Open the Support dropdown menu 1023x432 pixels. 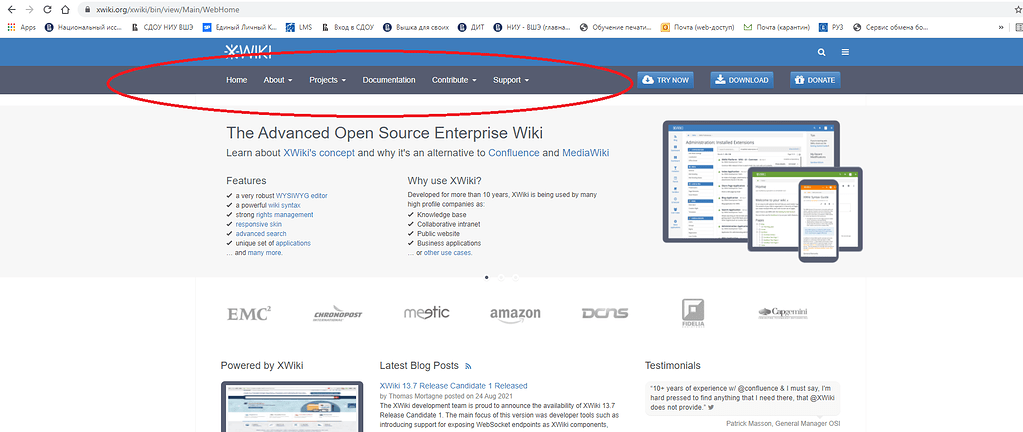click(510, 80)
